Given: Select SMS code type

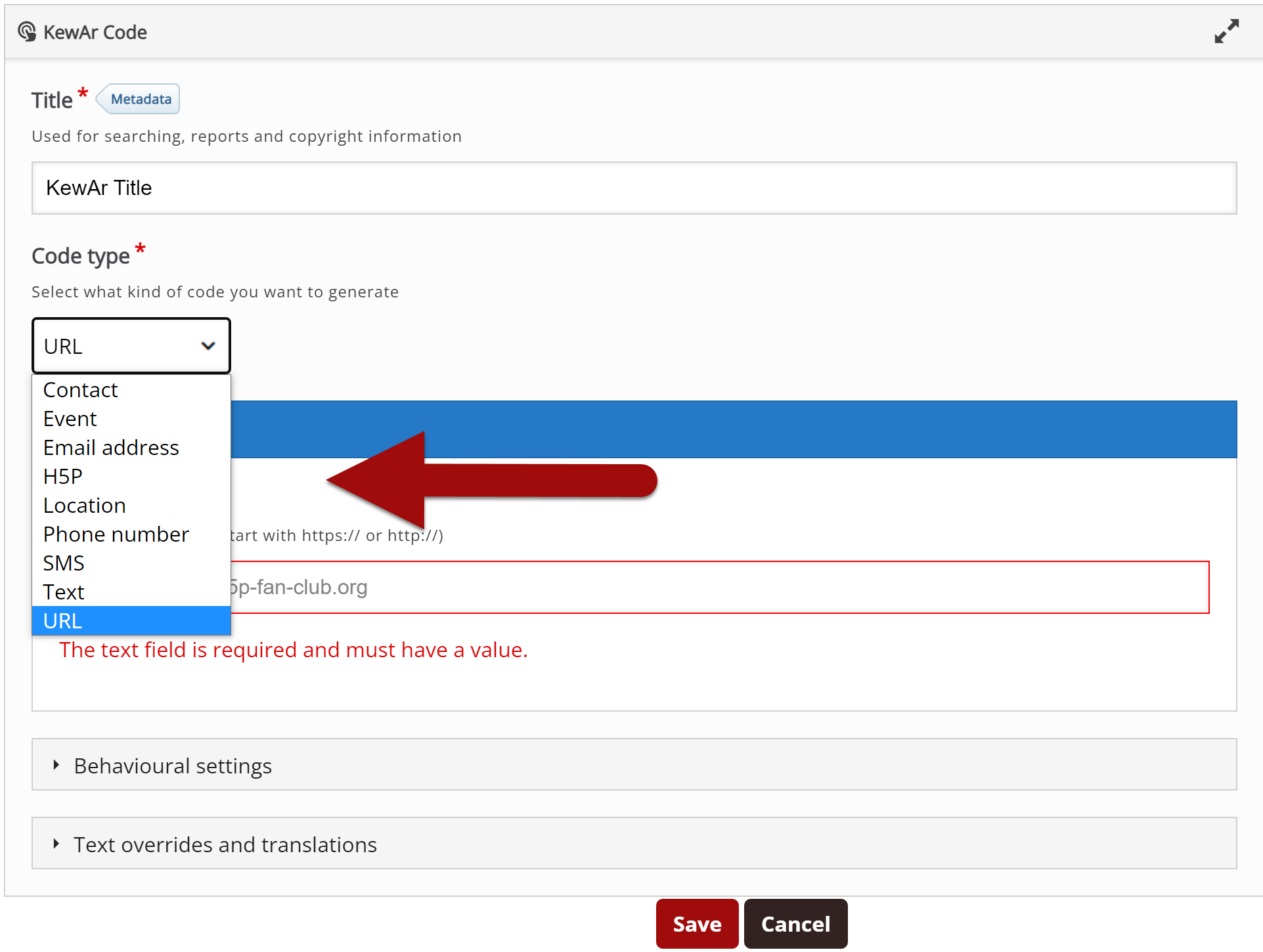Looking at the screenshot, I should 64,563.
